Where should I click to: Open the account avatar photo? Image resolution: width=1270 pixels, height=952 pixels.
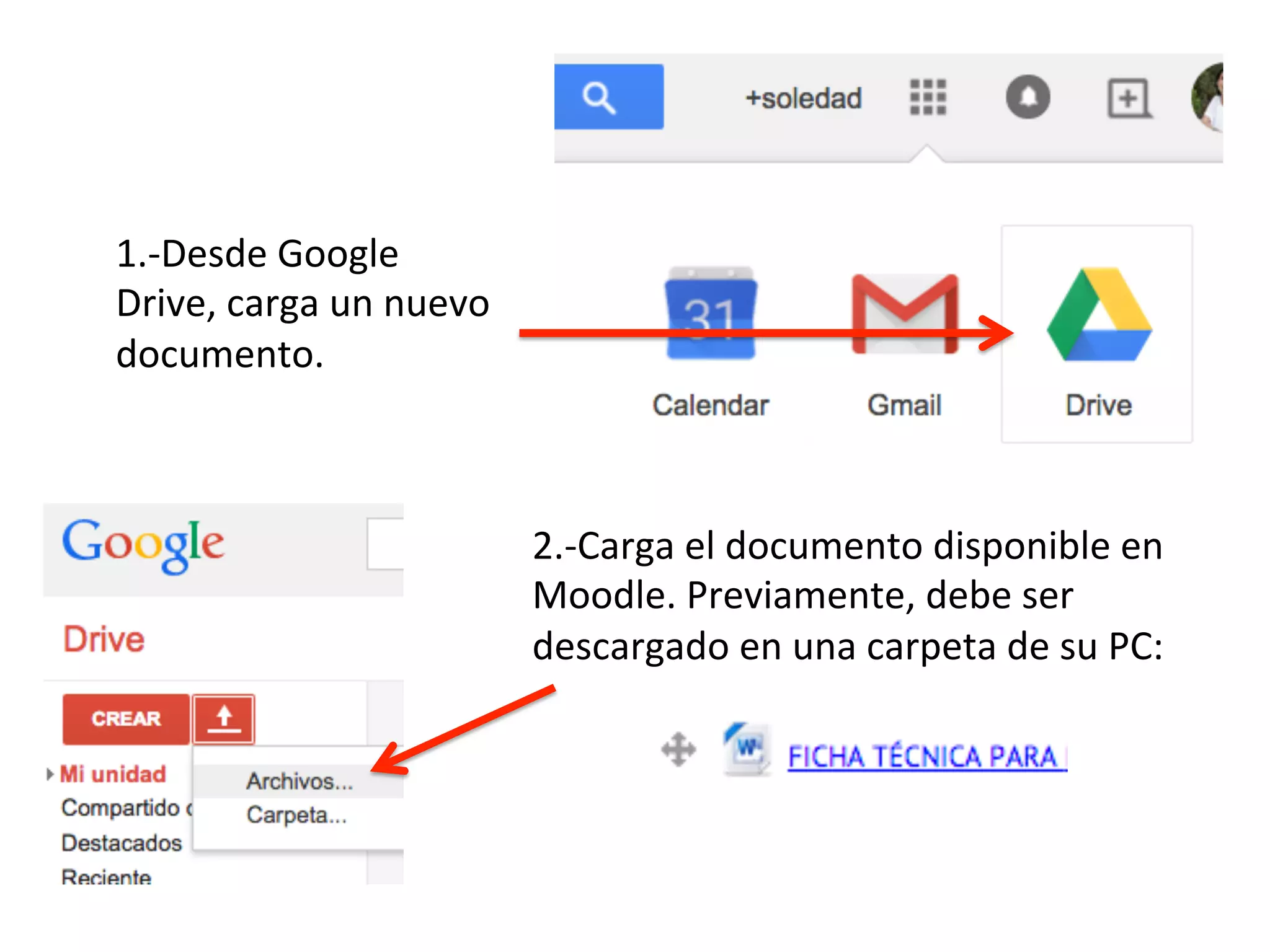coord(1207,97)
